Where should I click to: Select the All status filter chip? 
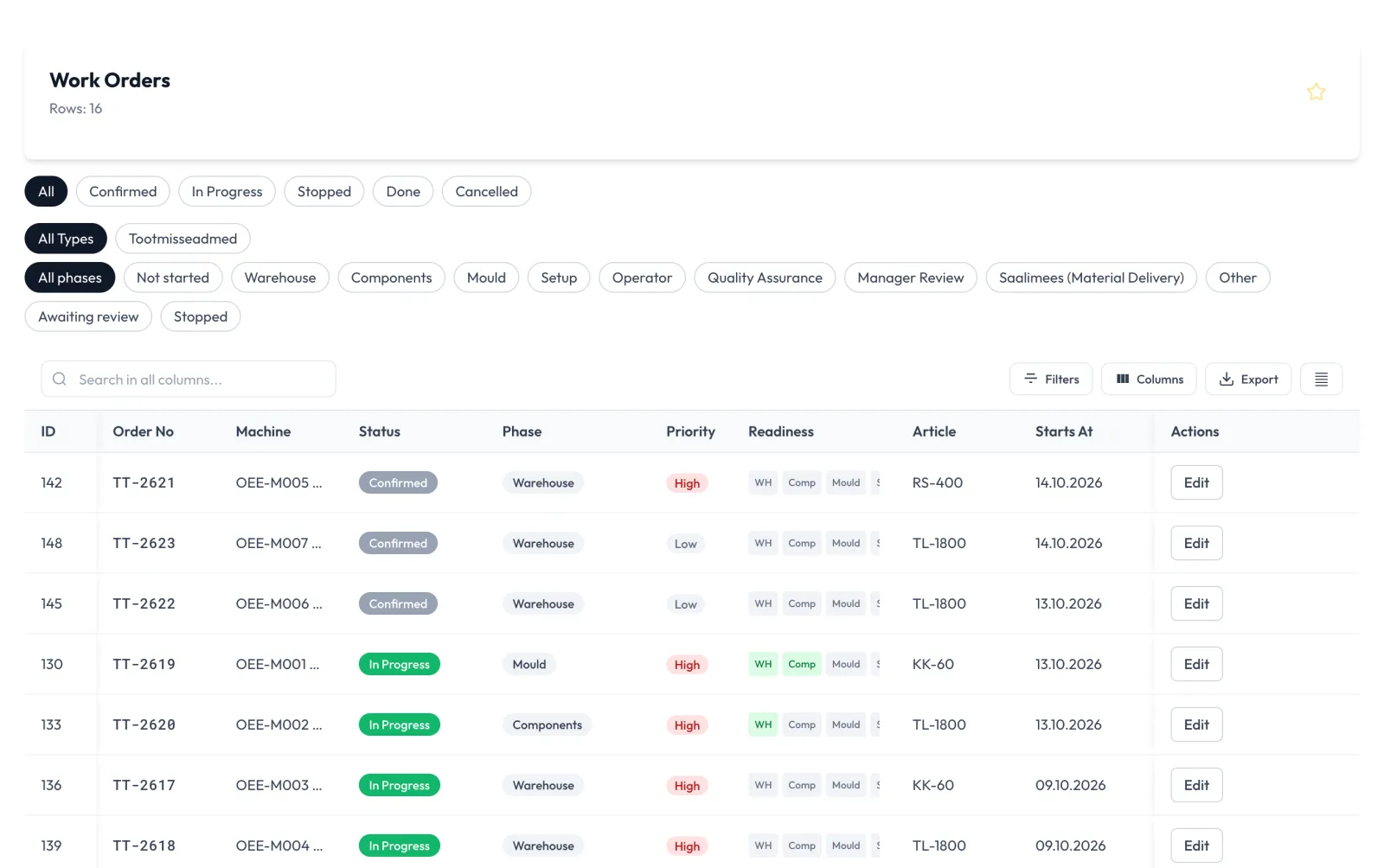[46, 192]
